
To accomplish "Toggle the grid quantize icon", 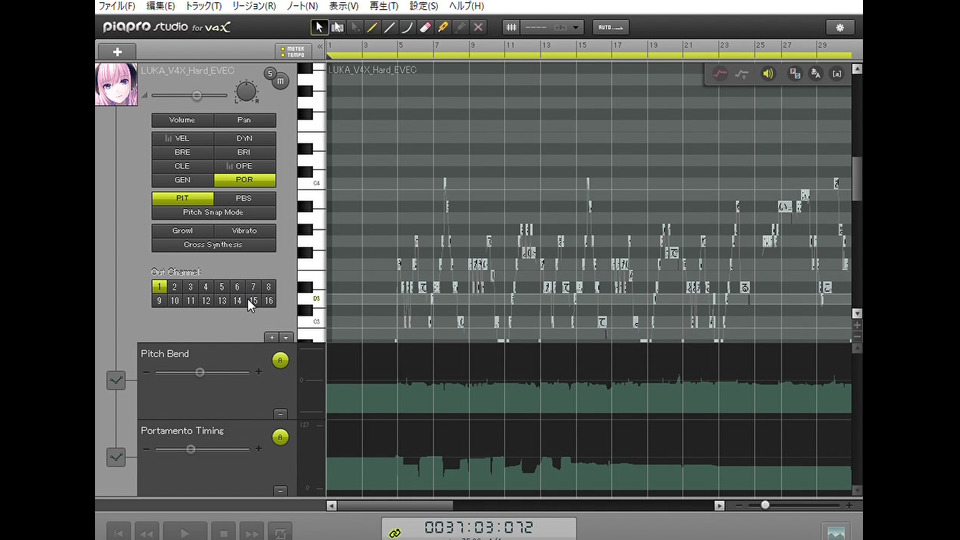I will 511,27.
